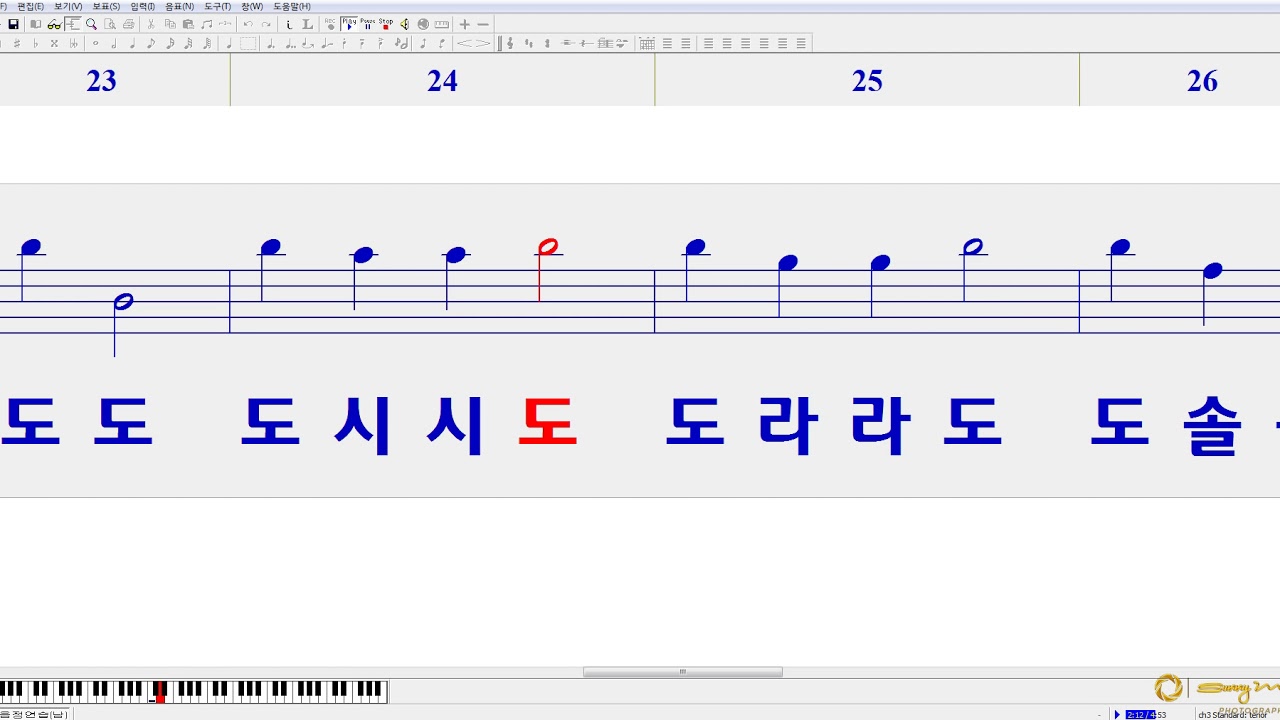This screenshot has height=720, width=1280.
Task: Open the 도움말(H) menu
Action: 292,6
